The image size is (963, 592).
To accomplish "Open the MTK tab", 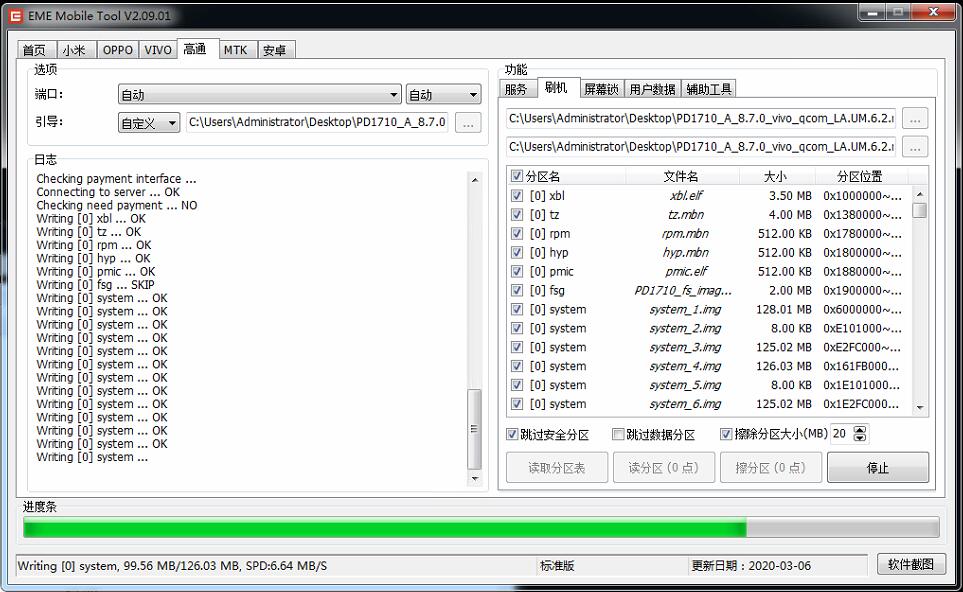I will (236, 50).
